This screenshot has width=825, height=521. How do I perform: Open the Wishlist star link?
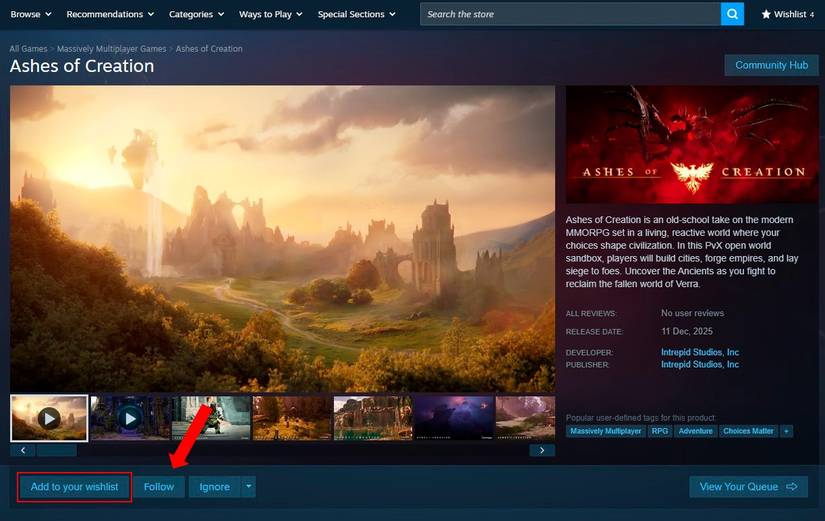pos(788,14)
